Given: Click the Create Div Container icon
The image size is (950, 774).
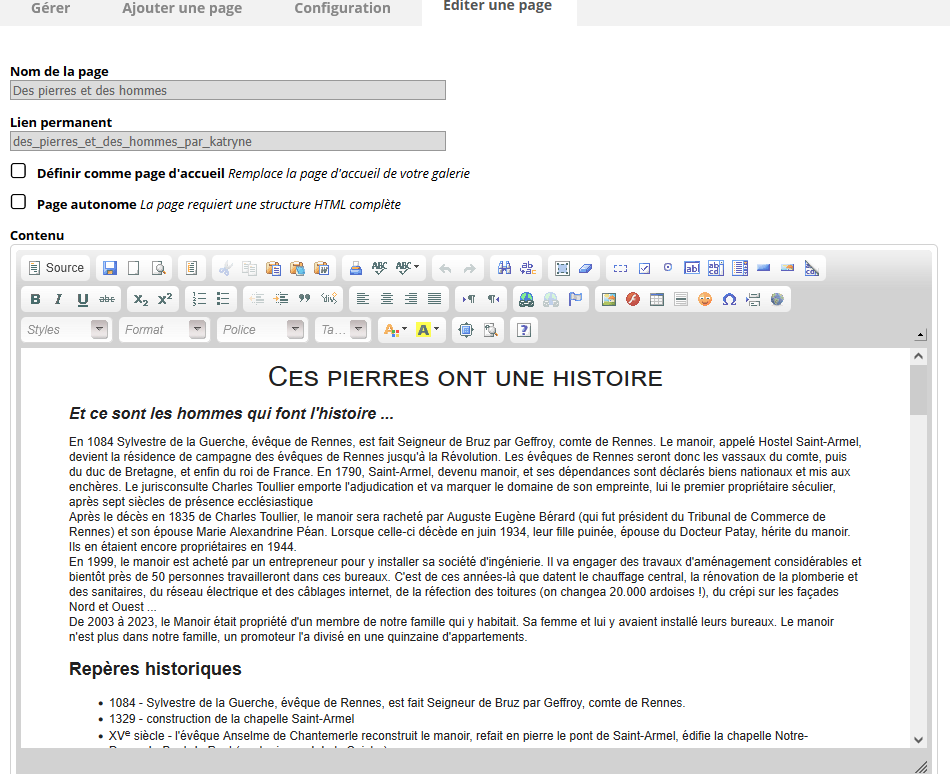Looking at the screenshot, I should pos(329,299).
